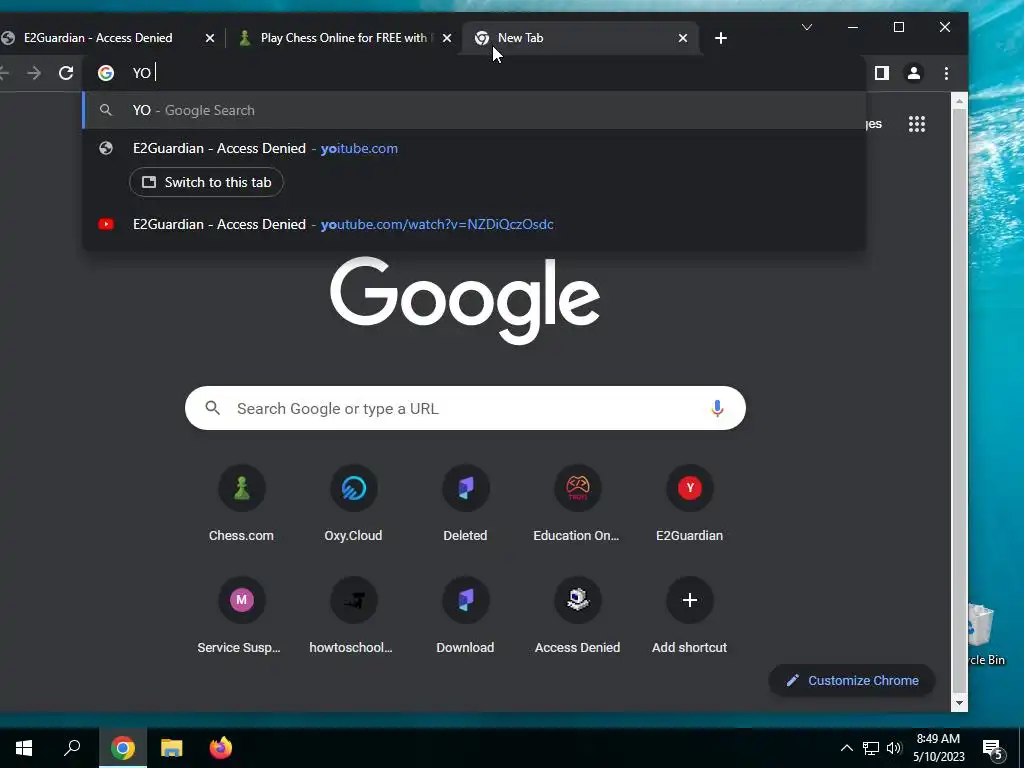Switch to Play Chess Online tab
The height and width of the screenshot is (768, 1024).
coord(344,38)
